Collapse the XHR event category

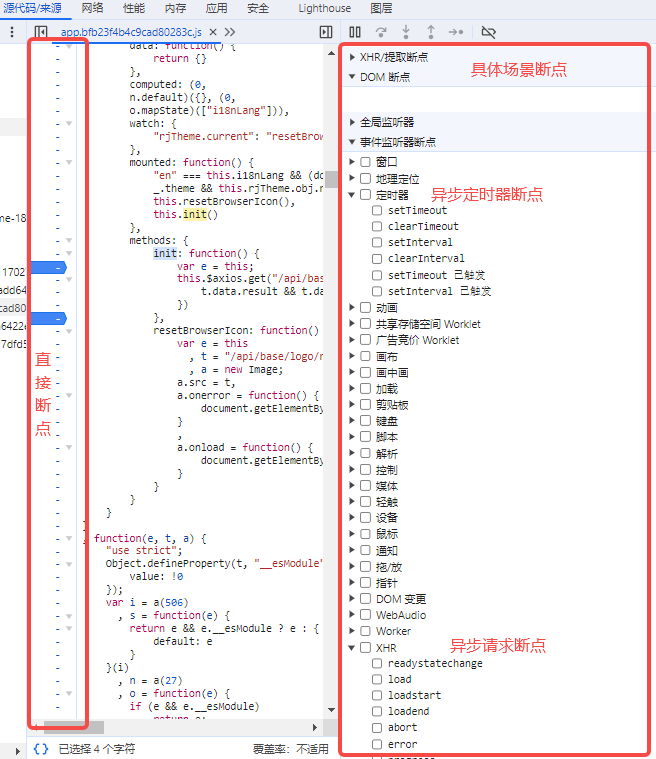click(x=352, y=648)
